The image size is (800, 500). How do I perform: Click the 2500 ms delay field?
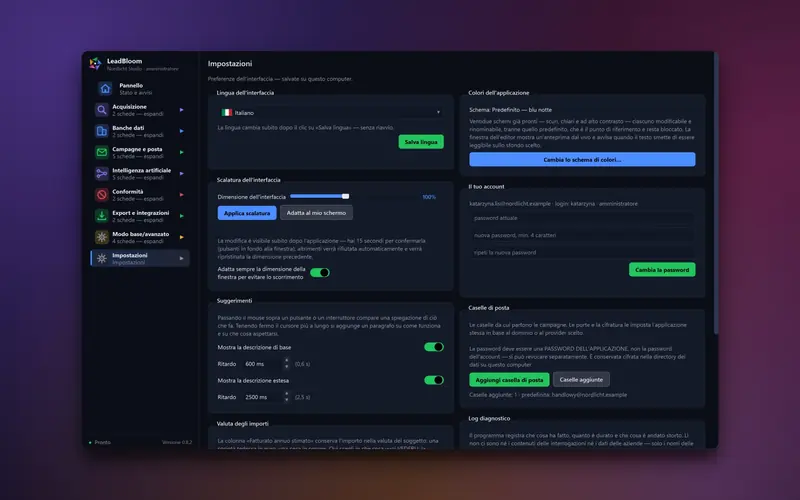[x=261, y=397]
